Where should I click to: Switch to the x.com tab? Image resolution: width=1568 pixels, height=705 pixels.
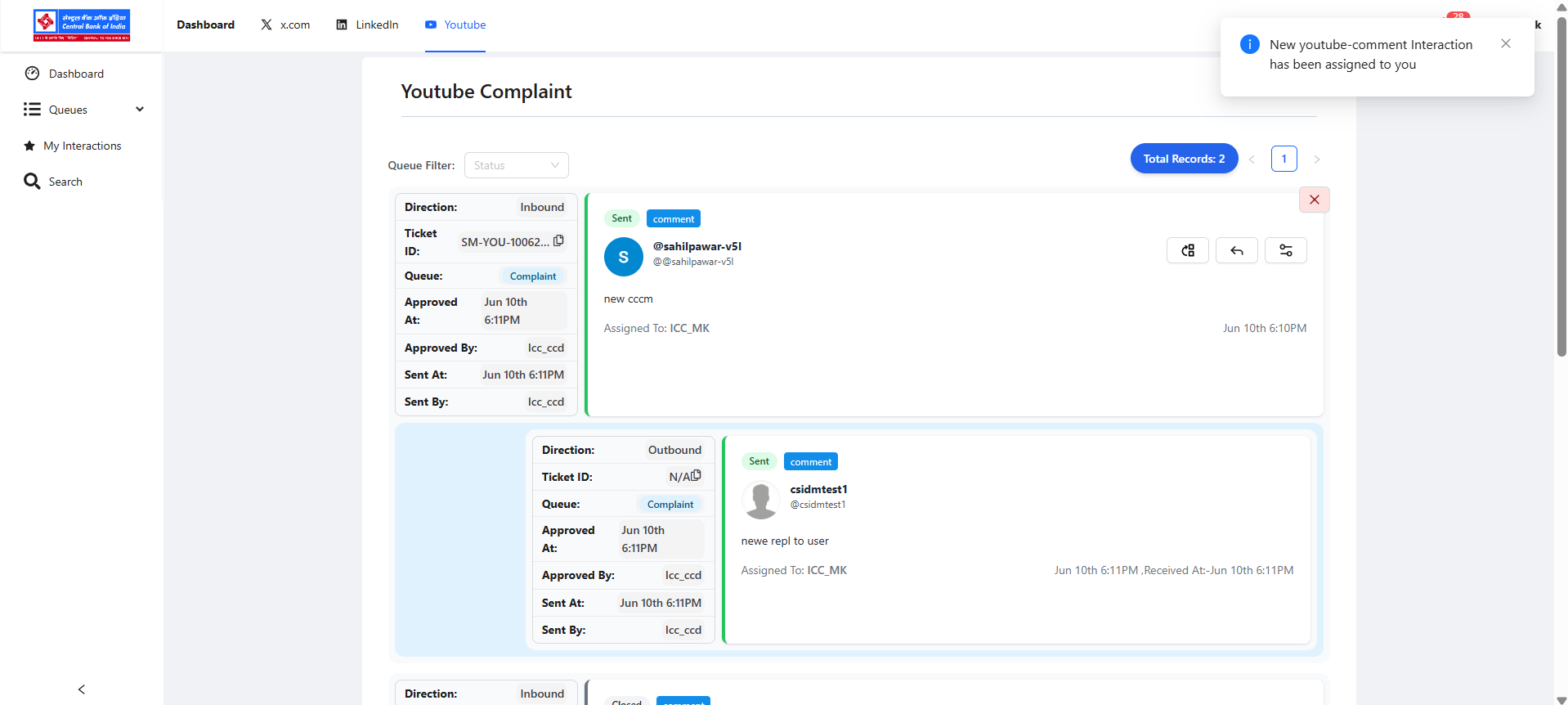(285, 25)
